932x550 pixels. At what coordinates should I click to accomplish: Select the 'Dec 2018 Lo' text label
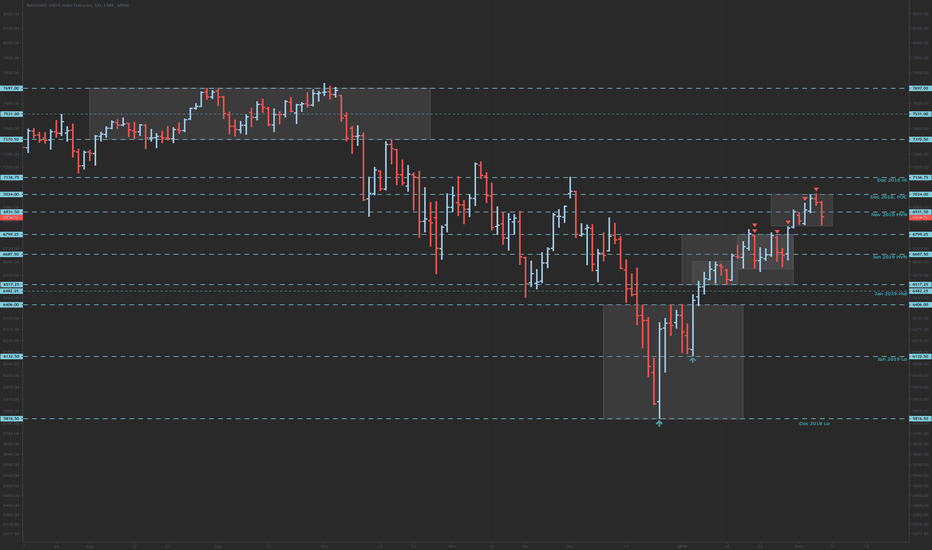[814, 423]
